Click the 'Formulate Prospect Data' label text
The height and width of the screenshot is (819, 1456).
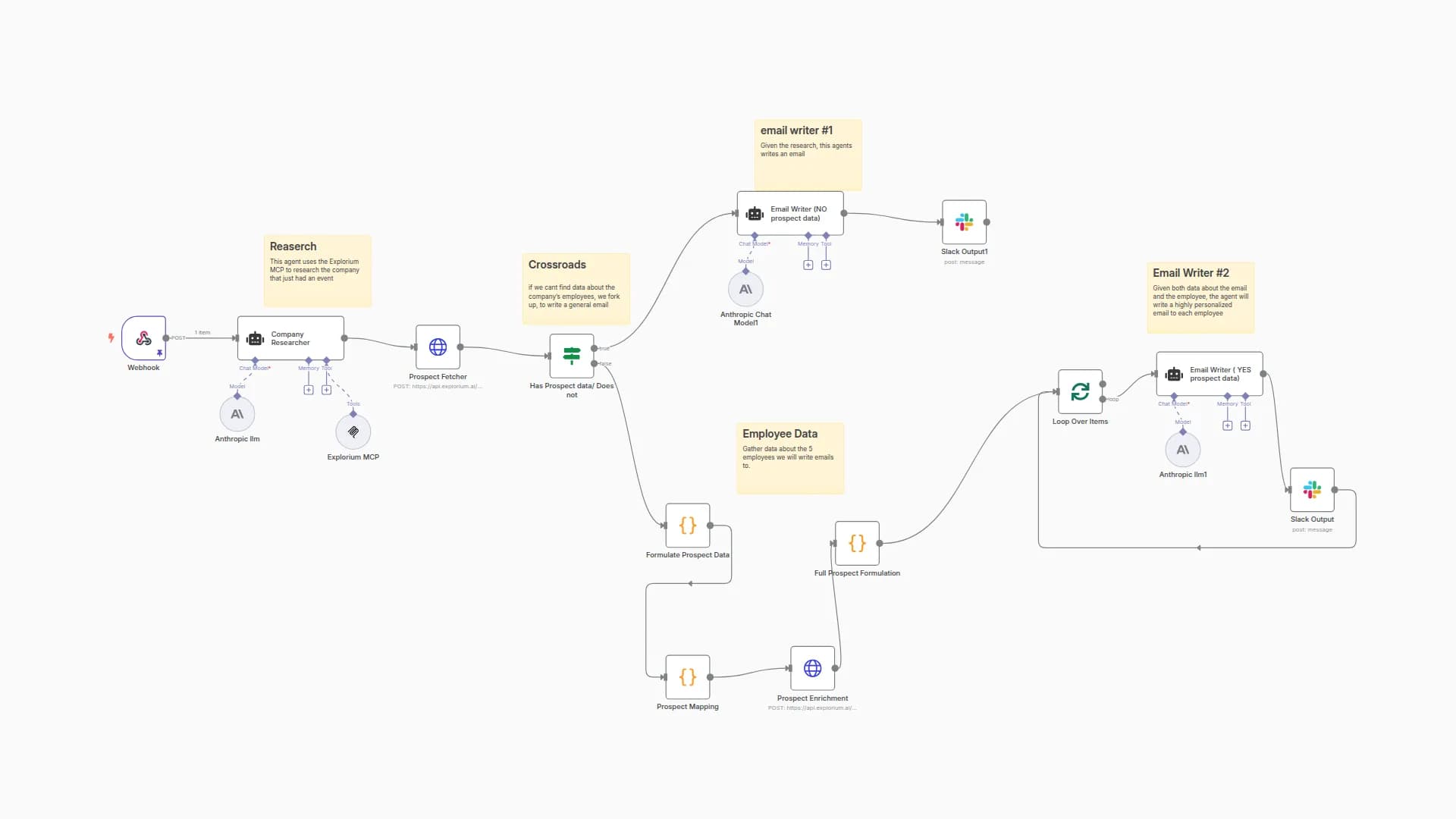[x=688, y=555]
